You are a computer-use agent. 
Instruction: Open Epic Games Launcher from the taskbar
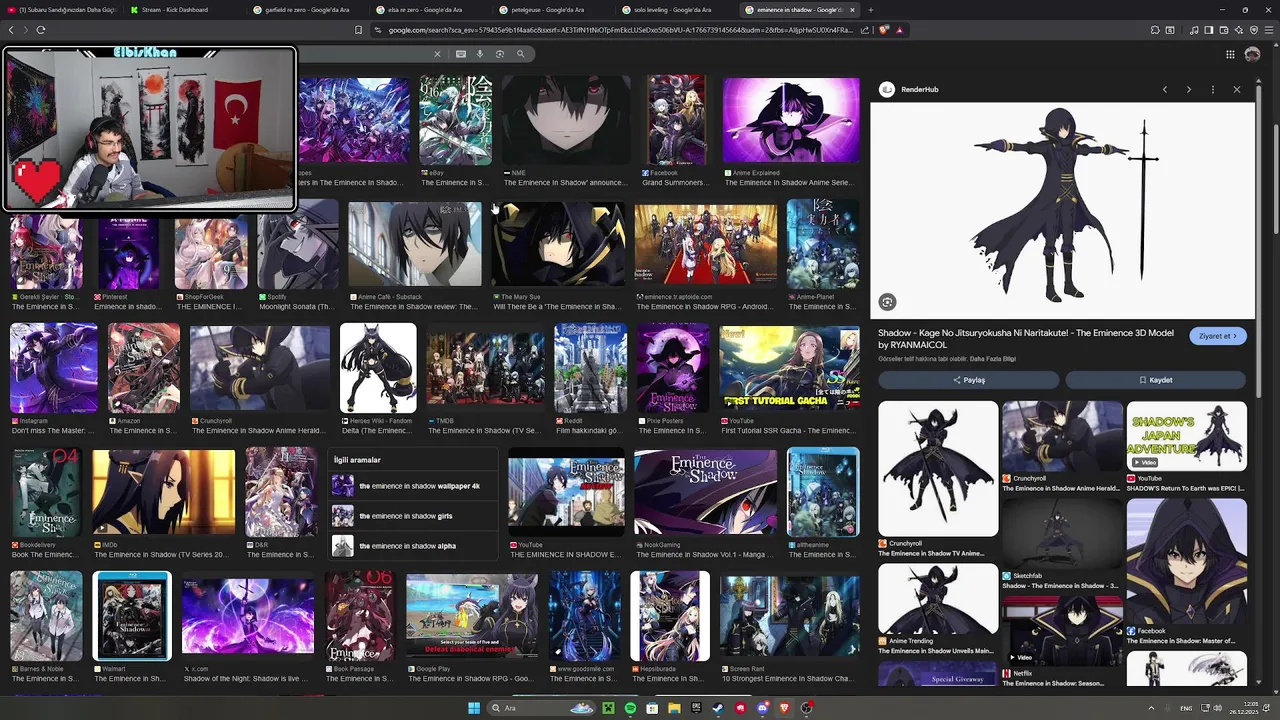point(696,708)
